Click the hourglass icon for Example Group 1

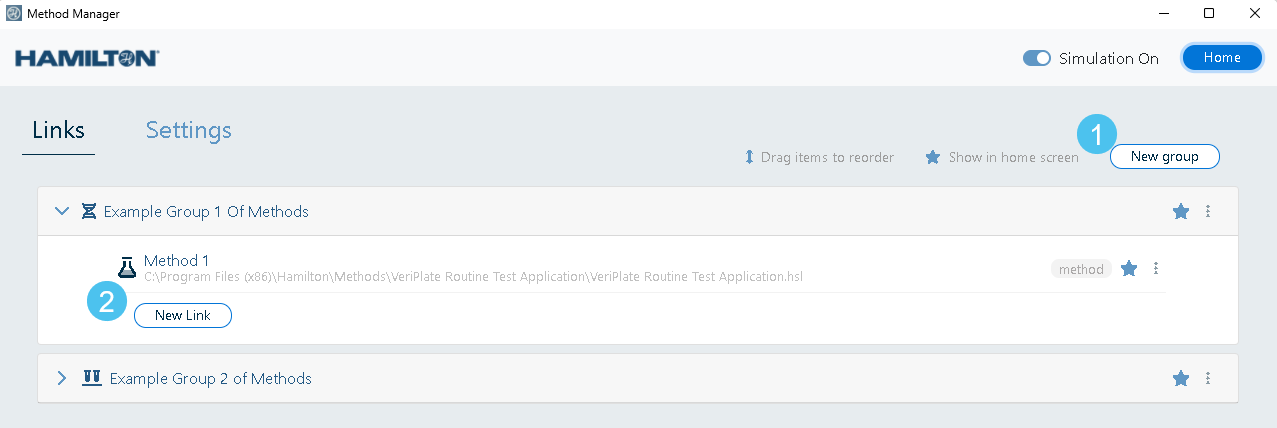89,212
